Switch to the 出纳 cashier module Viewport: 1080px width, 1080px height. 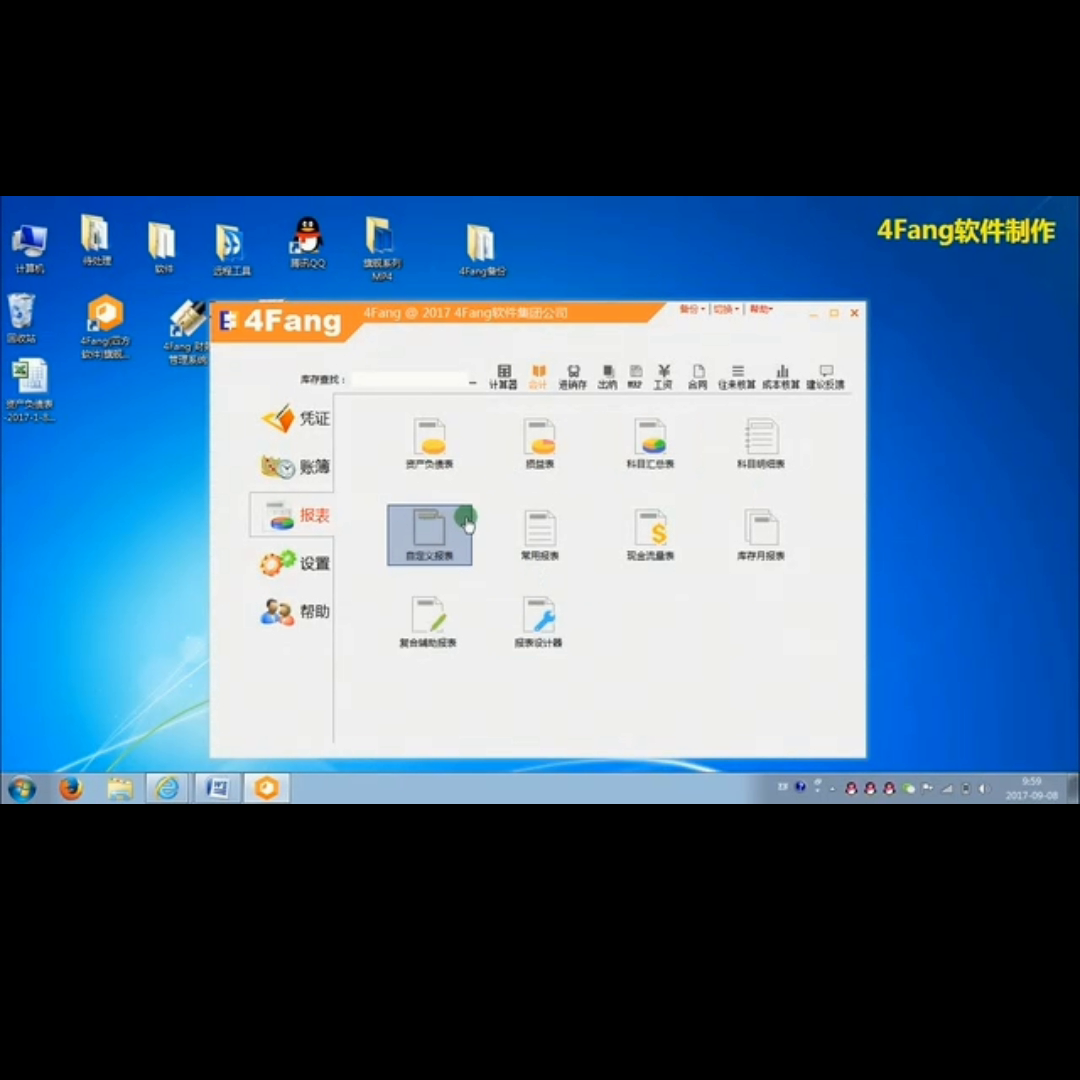click(x=607, y=377)
